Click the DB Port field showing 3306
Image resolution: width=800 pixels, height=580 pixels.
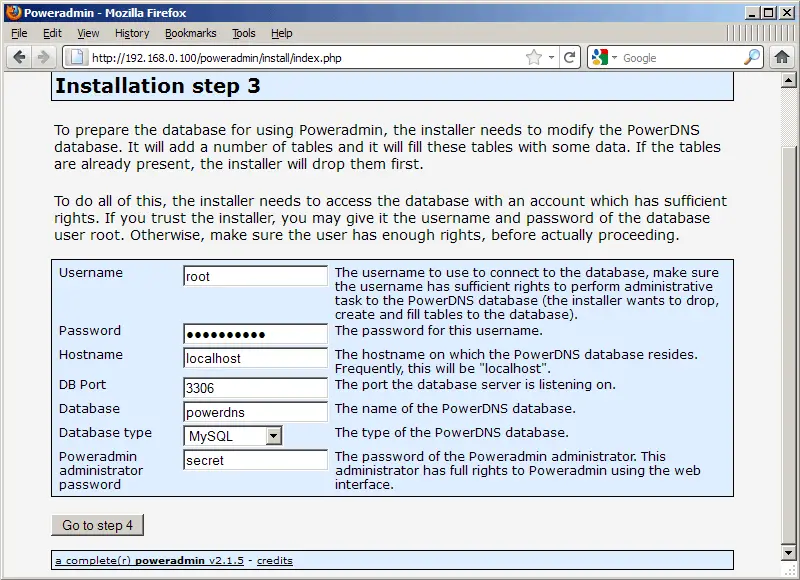pos(255,388)
